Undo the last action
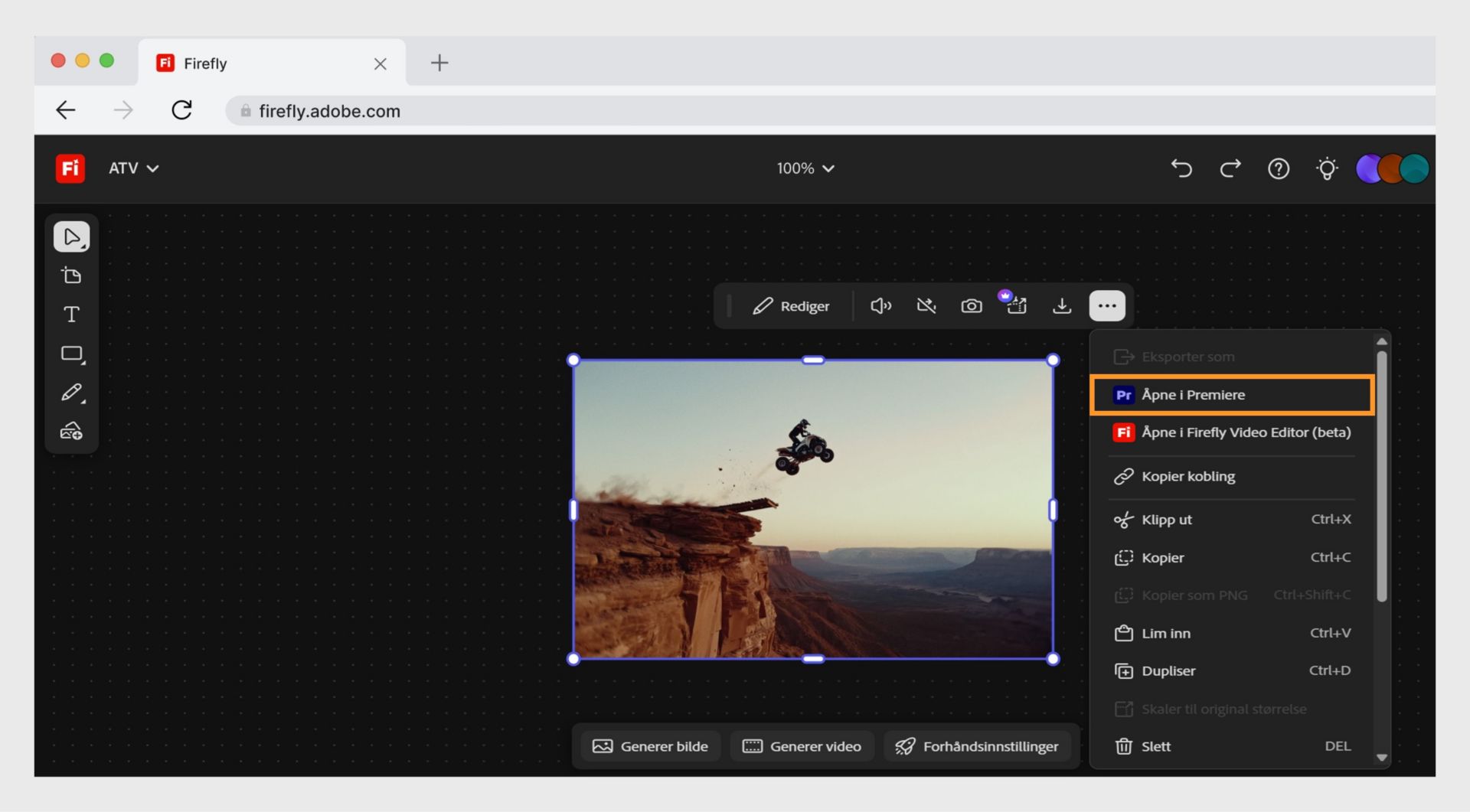The height and width of the screenshot is (812, 1470). tap(1181, 168)
